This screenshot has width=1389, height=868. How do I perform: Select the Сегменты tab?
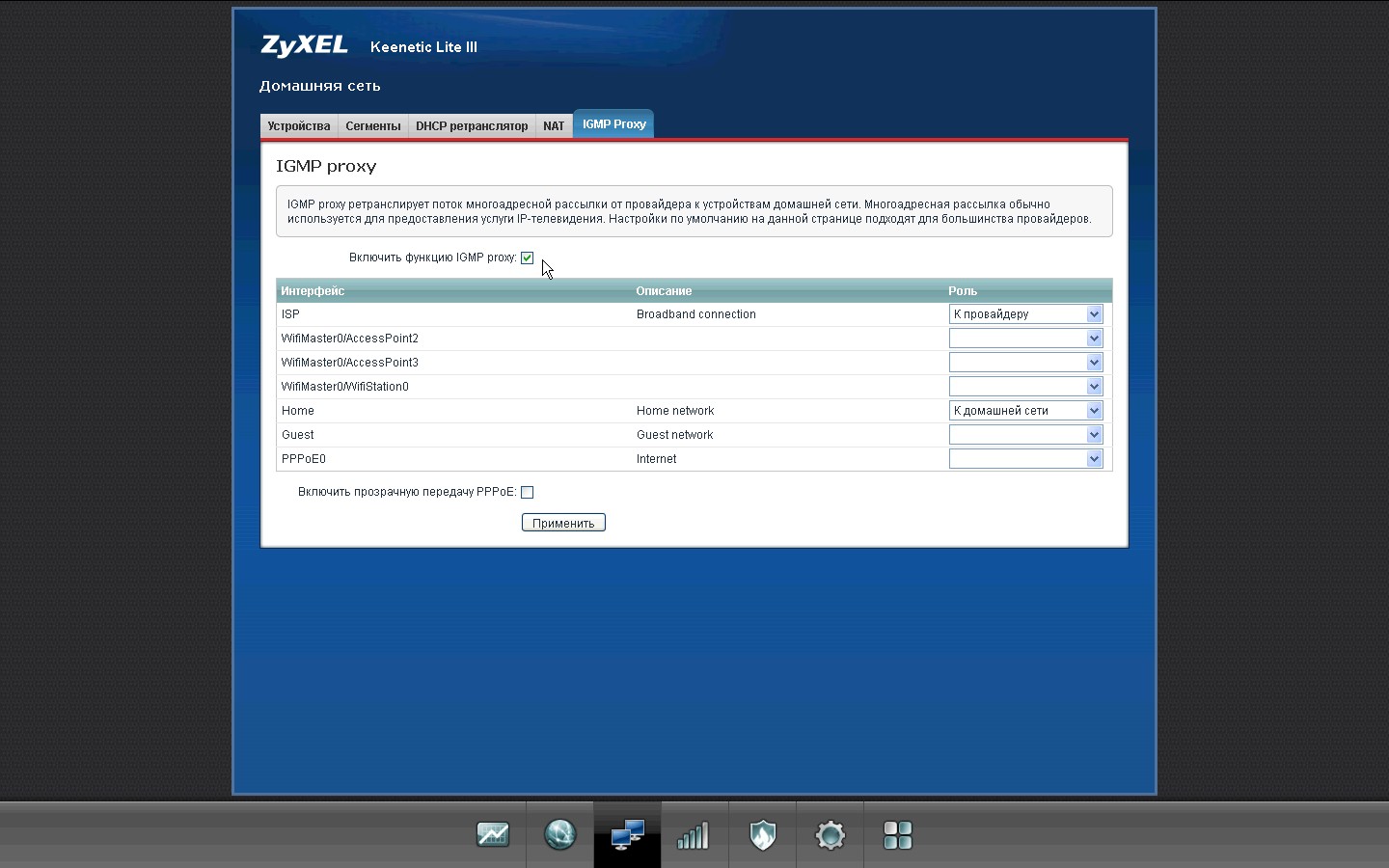pos(372,126)
